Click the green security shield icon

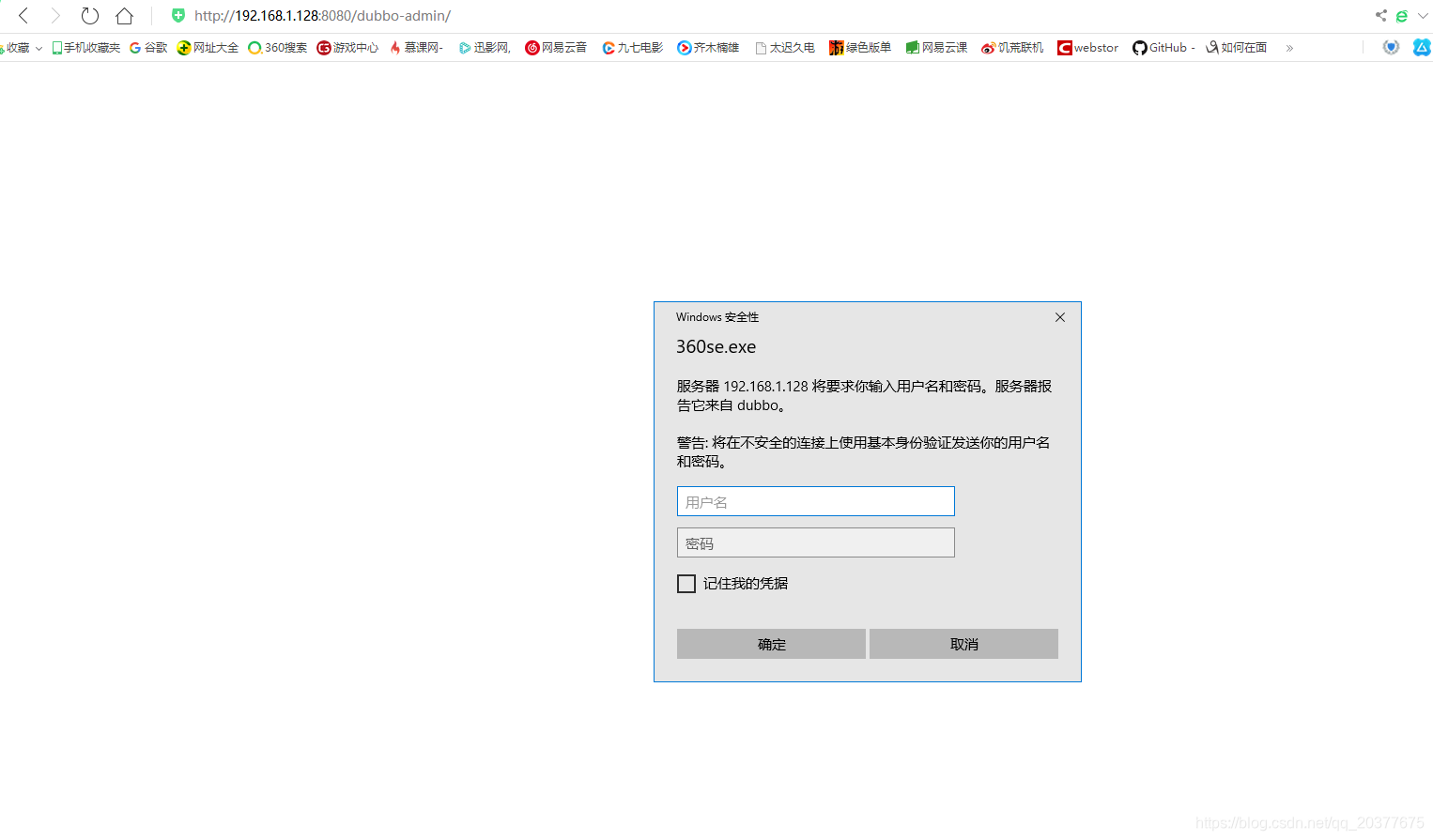pos(178,15)
